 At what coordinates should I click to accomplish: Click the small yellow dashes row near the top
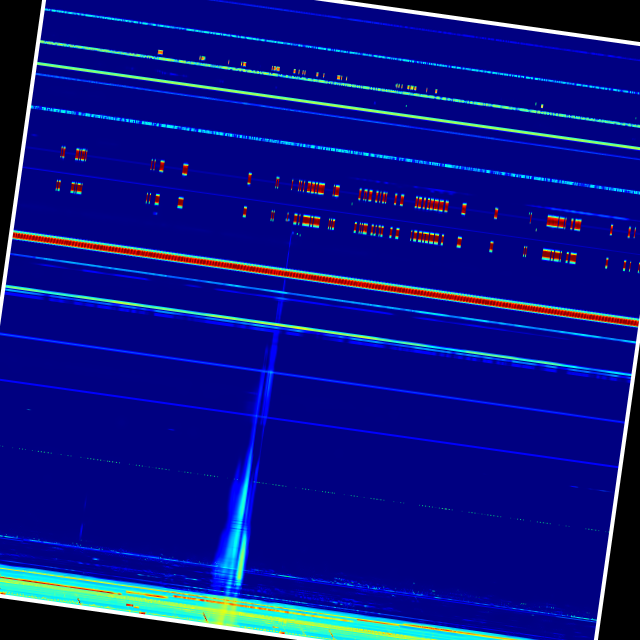(x=300, y=72)
